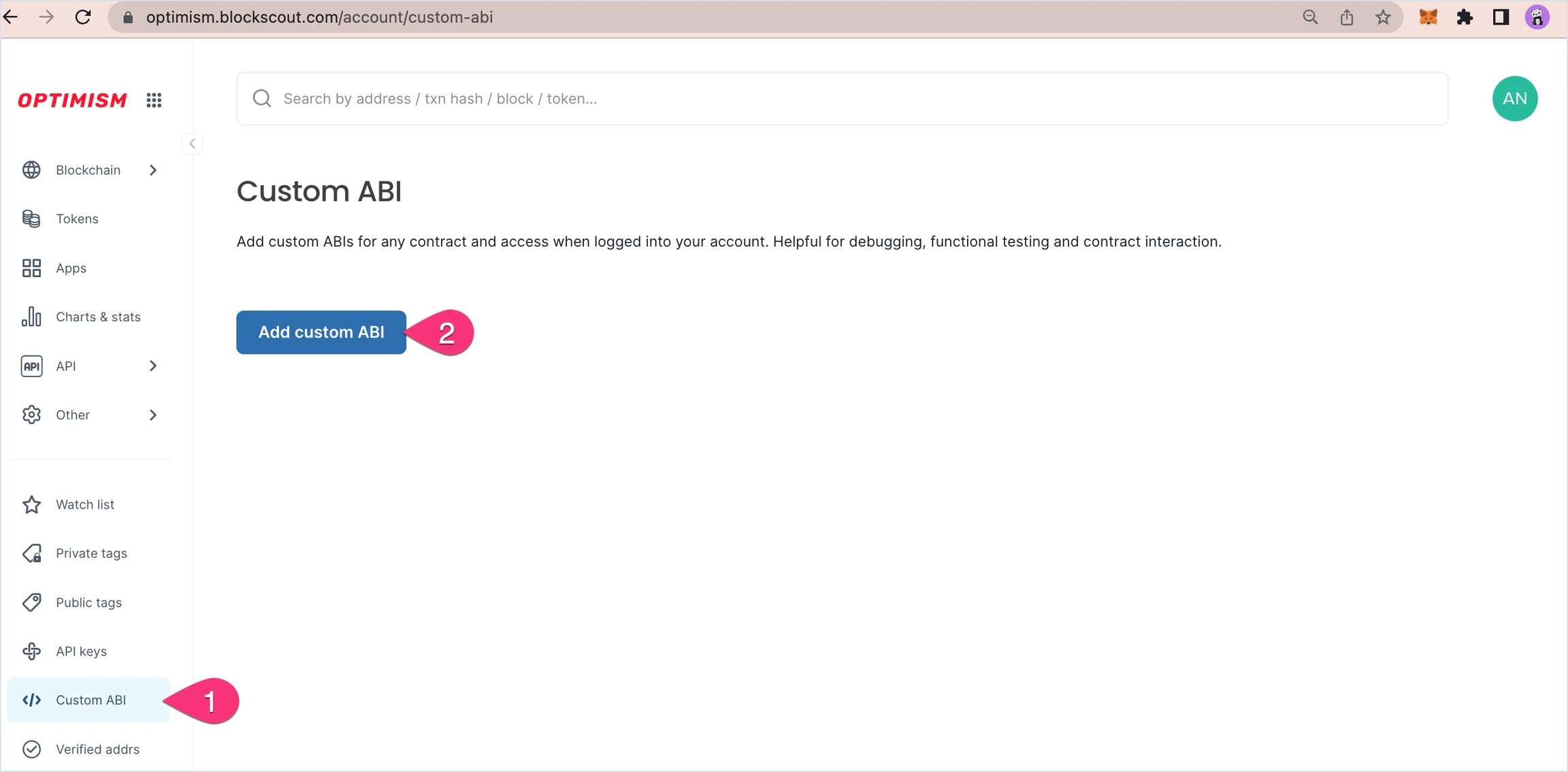Click Add custom ABI button
The height and width of the screenshot is (772, 1568).
(x=321, y=332)
